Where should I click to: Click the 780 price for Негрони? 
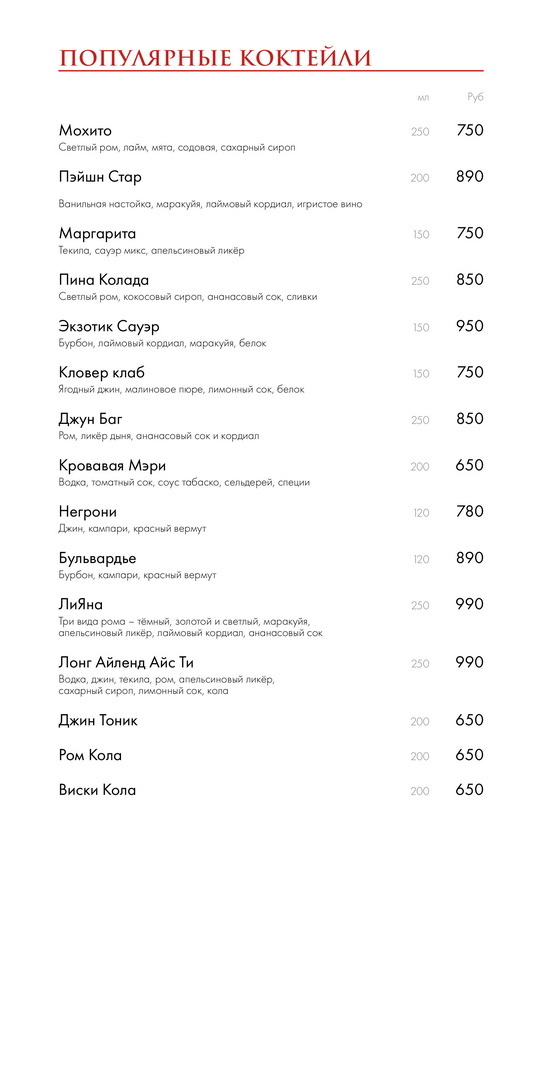click(x=470, y=512)
